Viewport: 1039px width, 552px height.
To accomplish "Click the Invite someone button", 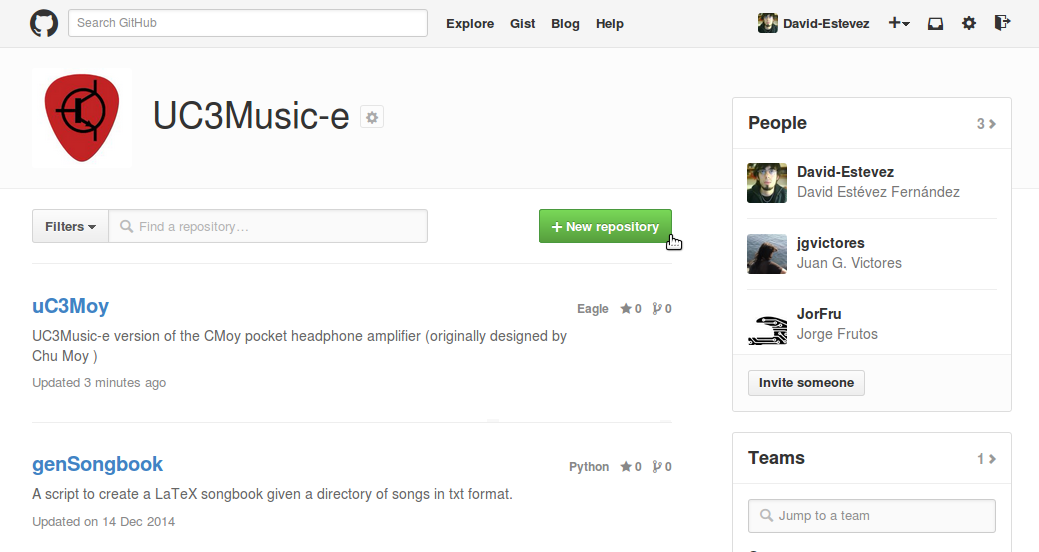I will [806, 383].
